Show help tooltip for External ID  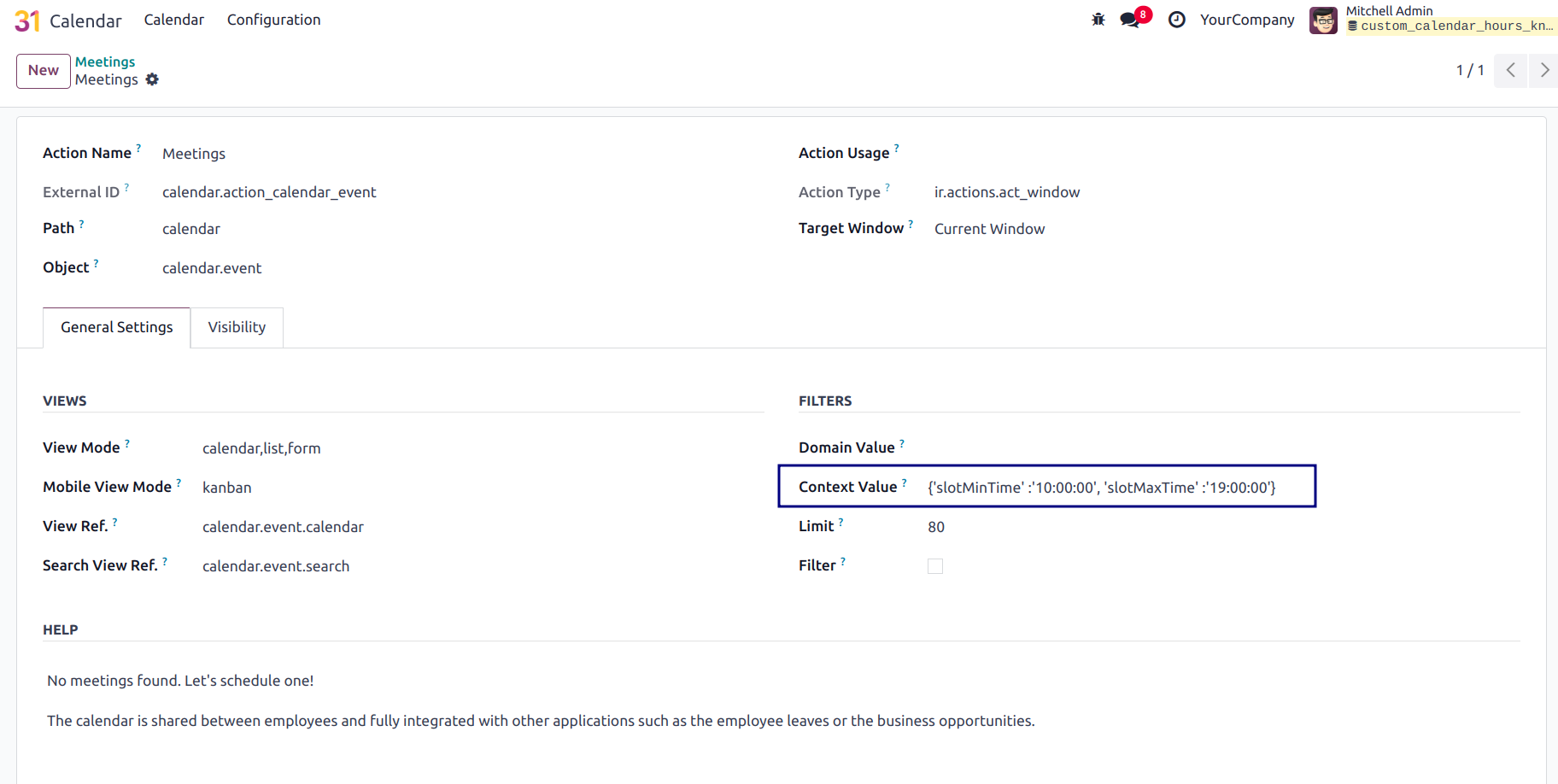point(126,188)
